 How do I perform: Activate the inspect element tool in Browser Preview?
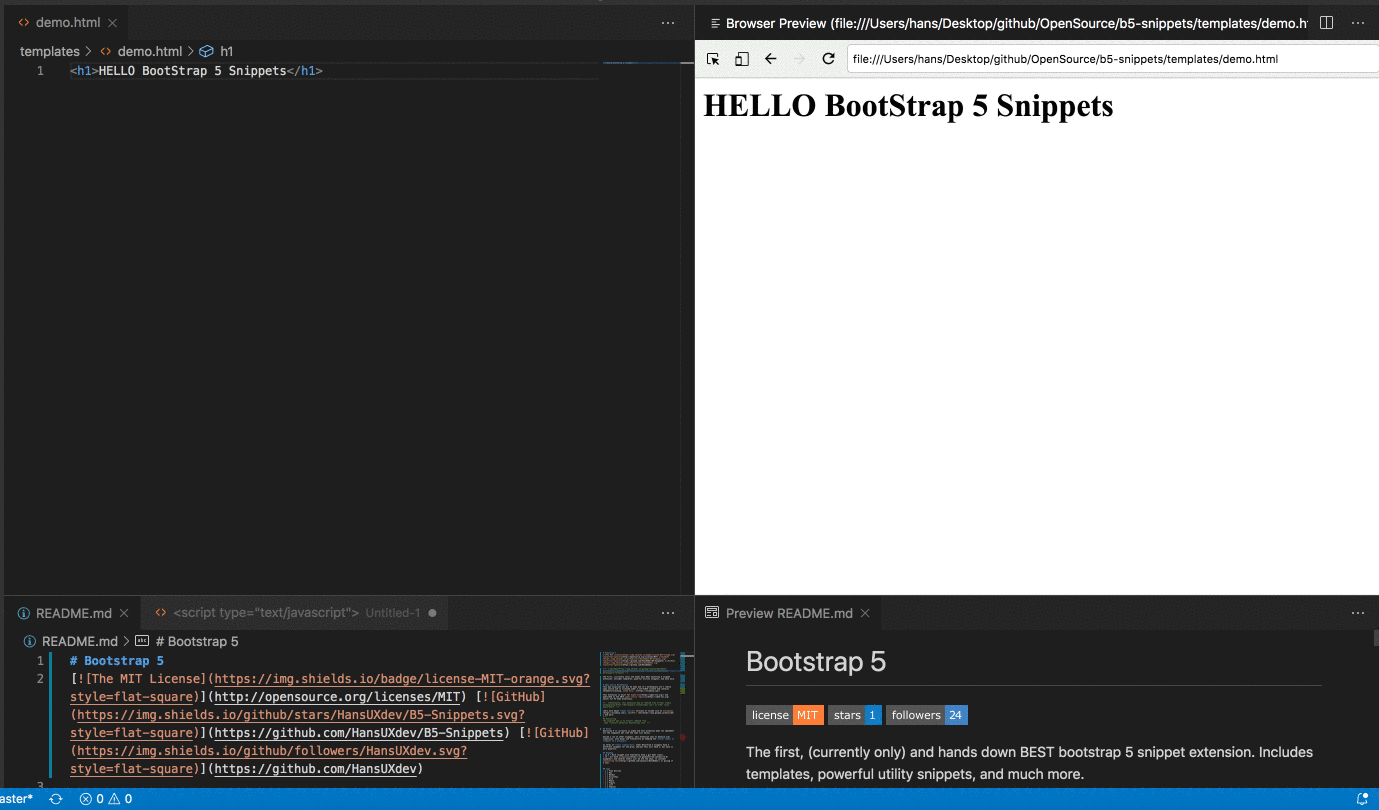point(713,59)
